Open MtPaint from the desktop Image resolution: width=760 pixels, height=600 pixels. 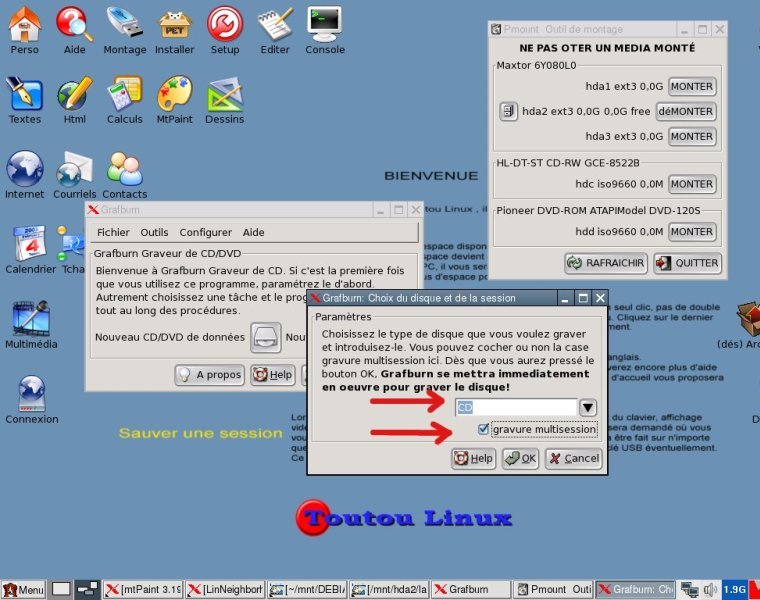click(x=174, y=95)
